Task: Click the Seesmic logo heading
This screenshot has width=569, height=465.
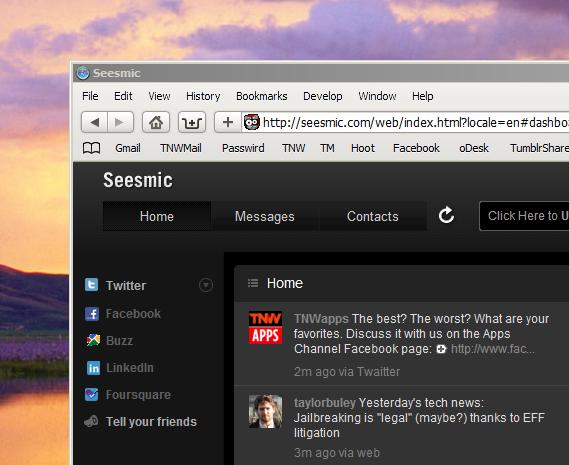Action: coord(138,180)
